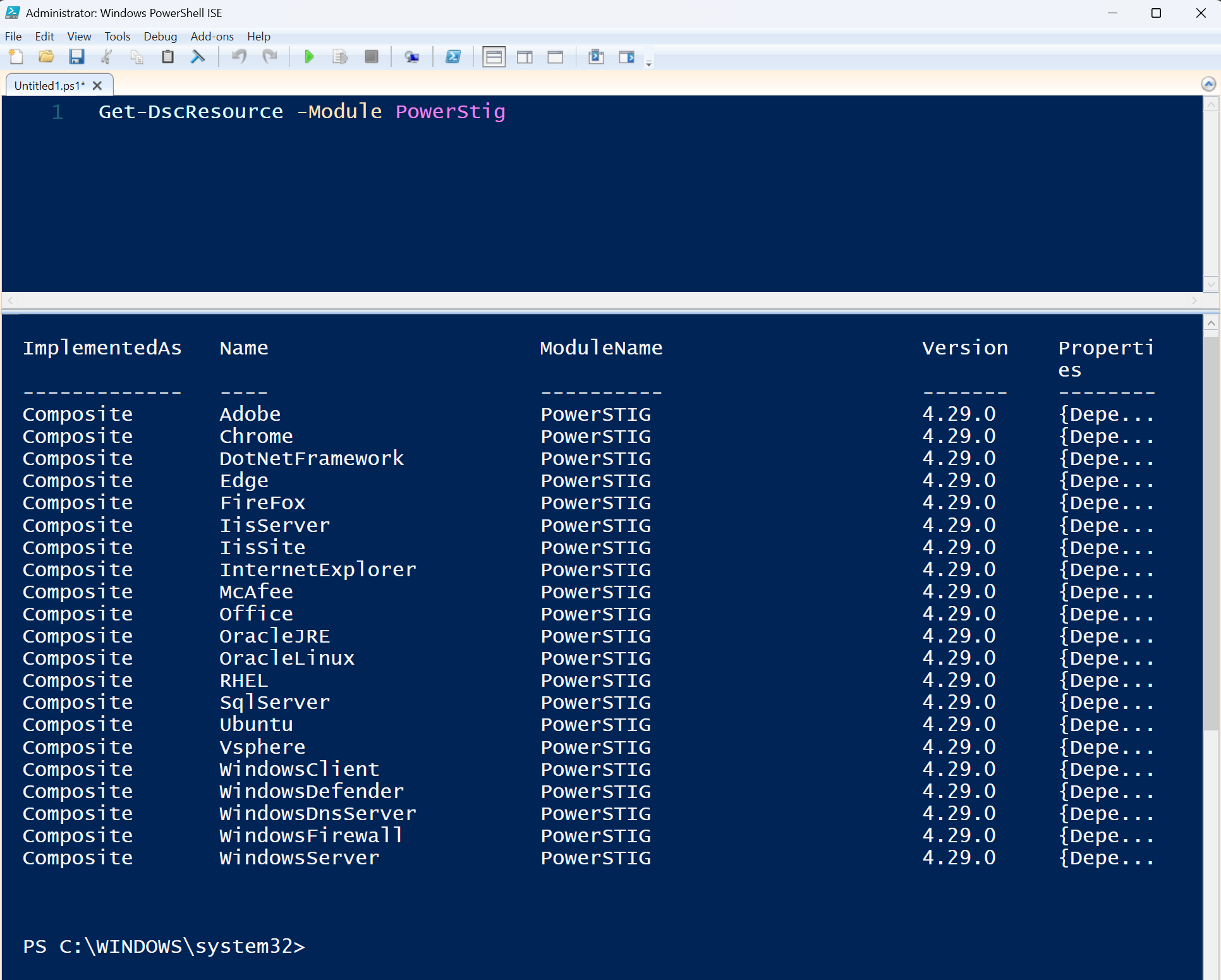Launch PowerShell.exe from the toolbar icon
The width and height of the screenshot is (1221, 980).
(x=453, y=56)
